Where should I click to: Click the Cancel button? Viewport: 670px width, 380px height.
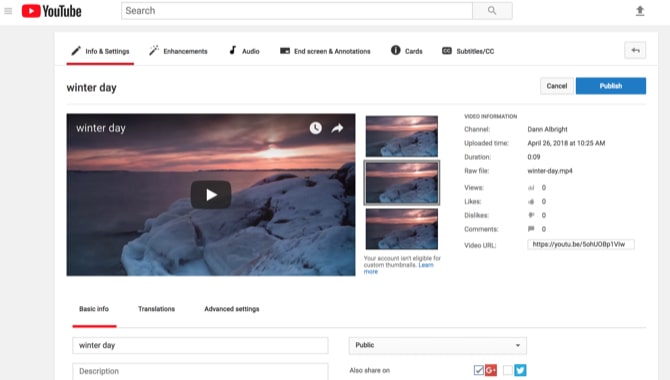(x=557, y=86)
